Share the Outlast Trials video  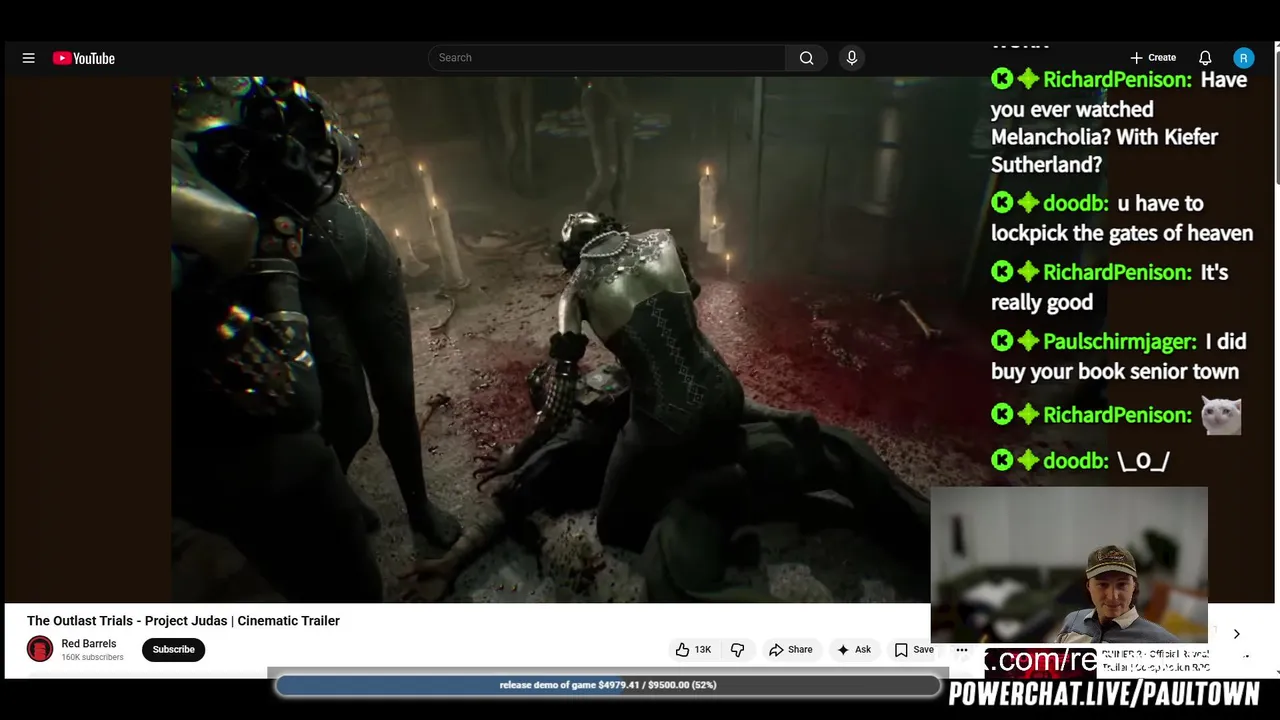pyautogui.click(x=790, y=650)
